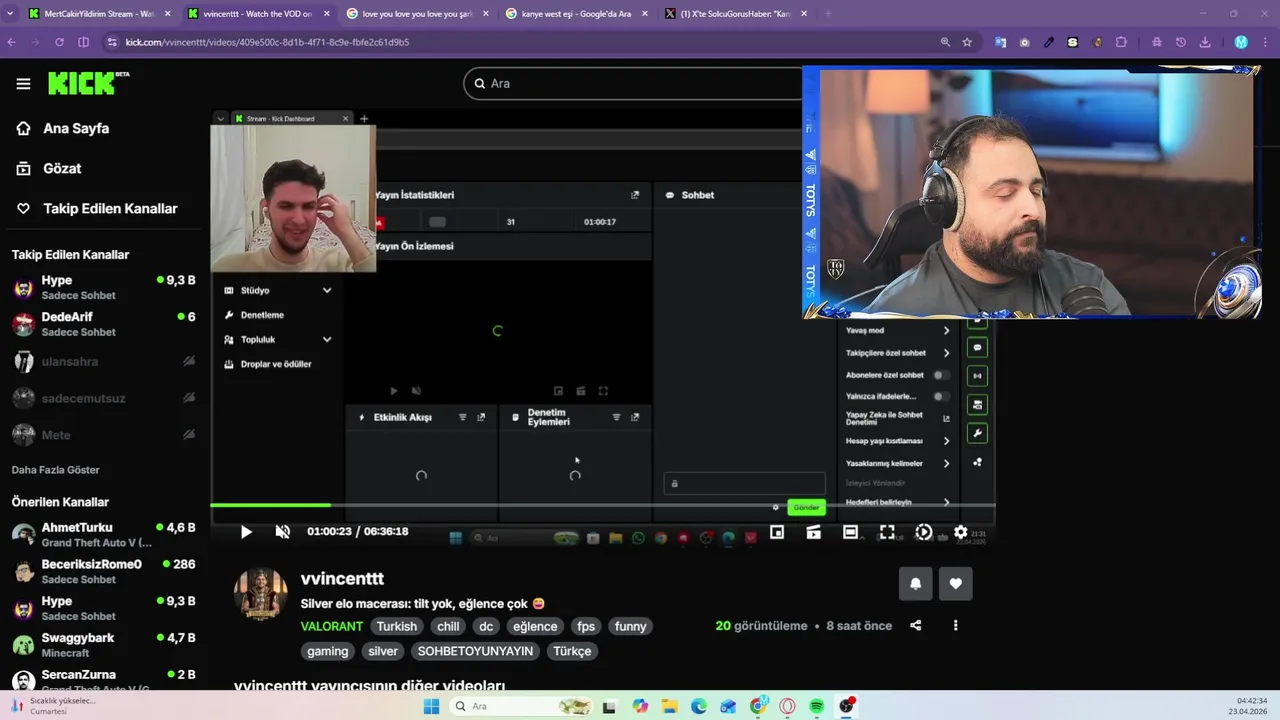Open DedeArif channel in sidebar
The height and width of the screenshot is (720, 1280).
(104, 324)
